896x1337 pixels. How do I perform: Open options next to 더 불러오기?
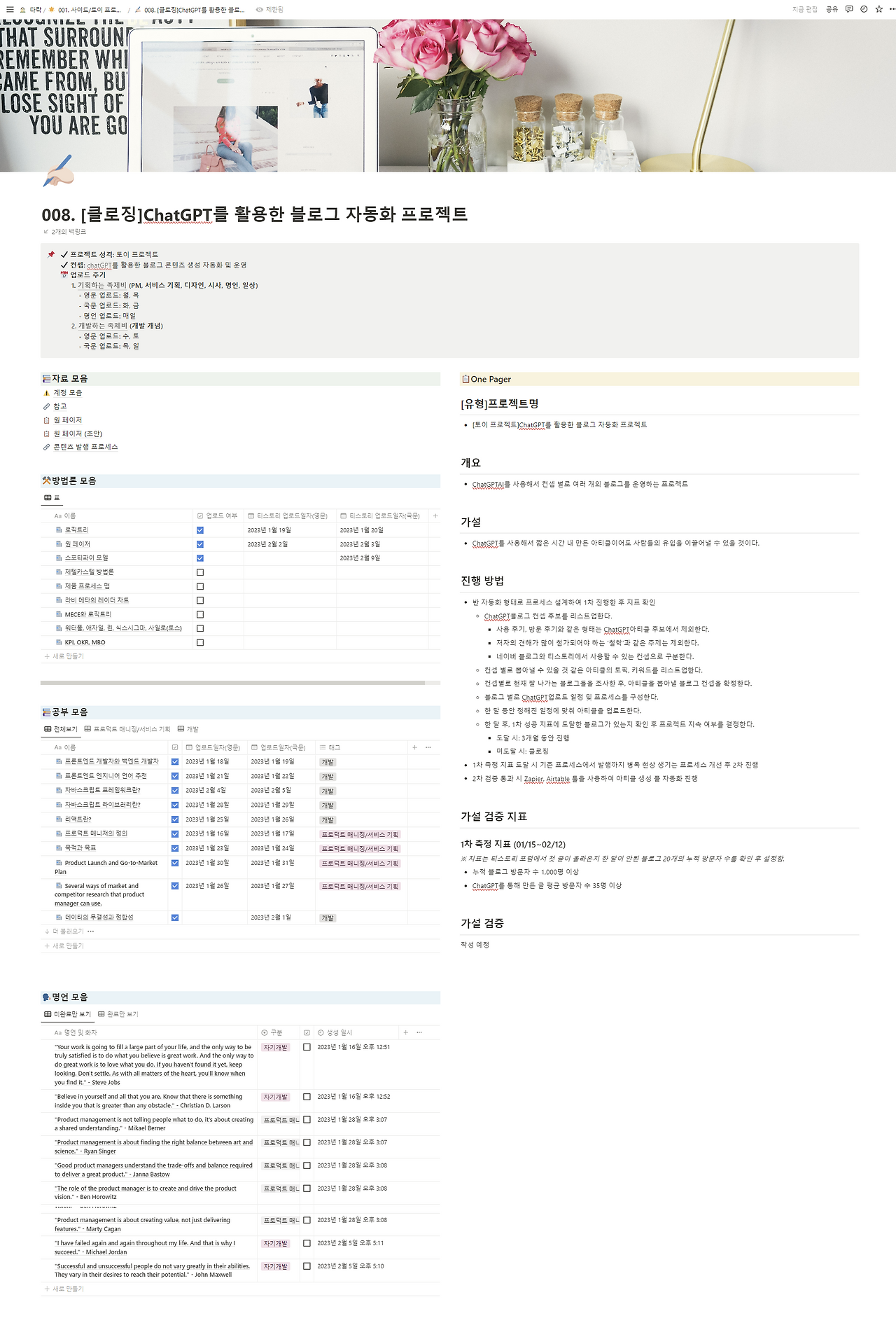(x=91, y=931)
